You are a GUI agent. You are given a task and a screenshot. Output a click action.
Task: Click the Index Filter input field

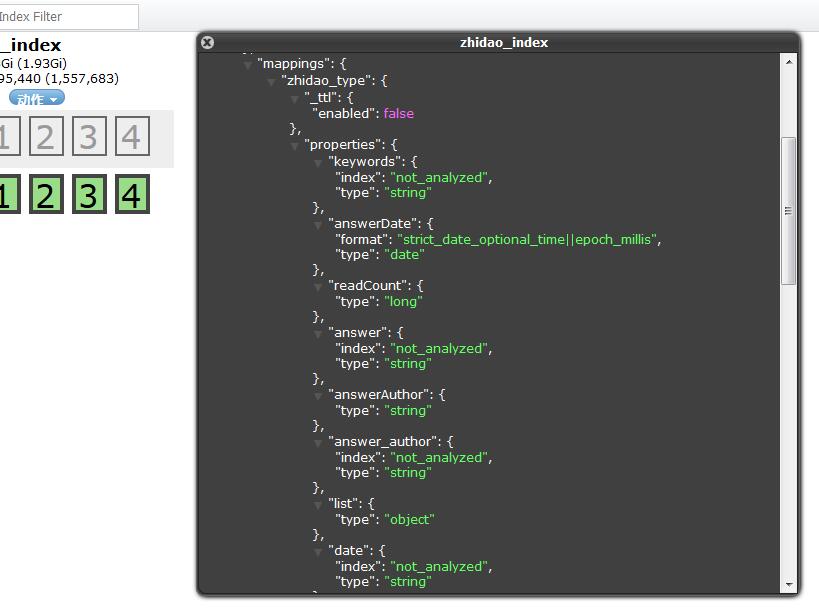(68, 17)
